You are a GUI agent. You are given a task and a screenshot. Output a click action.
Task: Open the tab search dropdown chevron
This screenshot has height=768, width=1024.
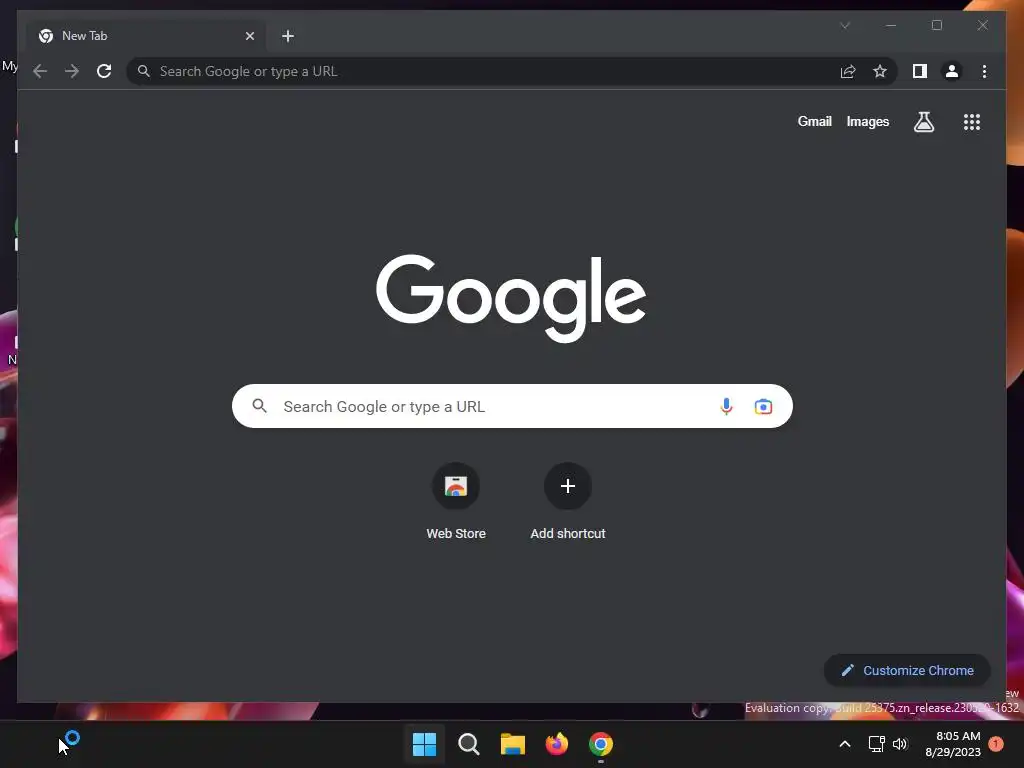[x=845, y=25]
